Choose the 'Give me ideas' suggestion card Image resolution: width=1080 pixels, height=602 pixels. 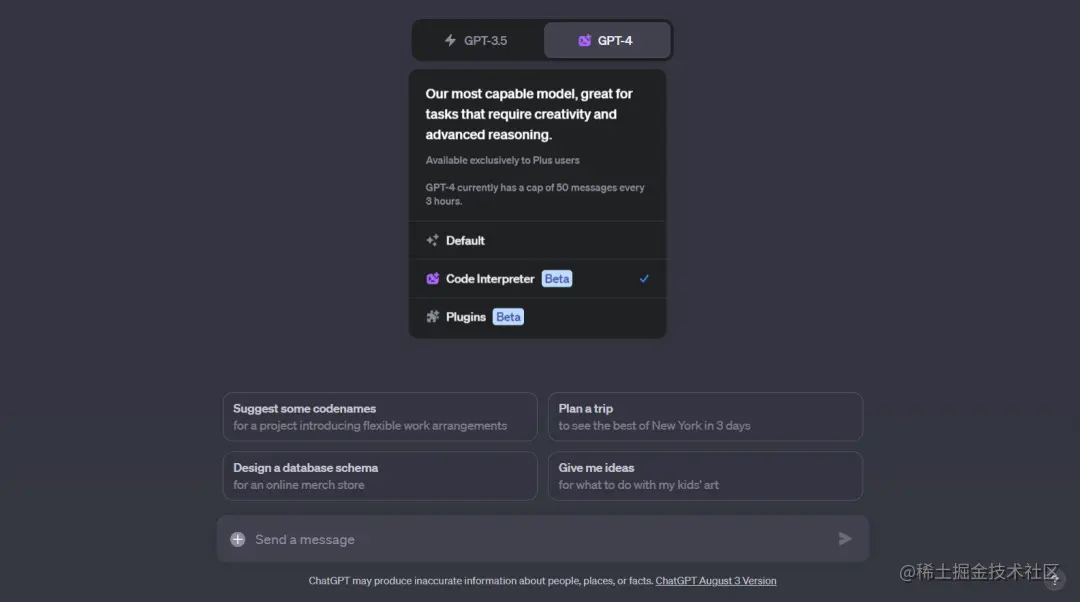coord(705,476)
